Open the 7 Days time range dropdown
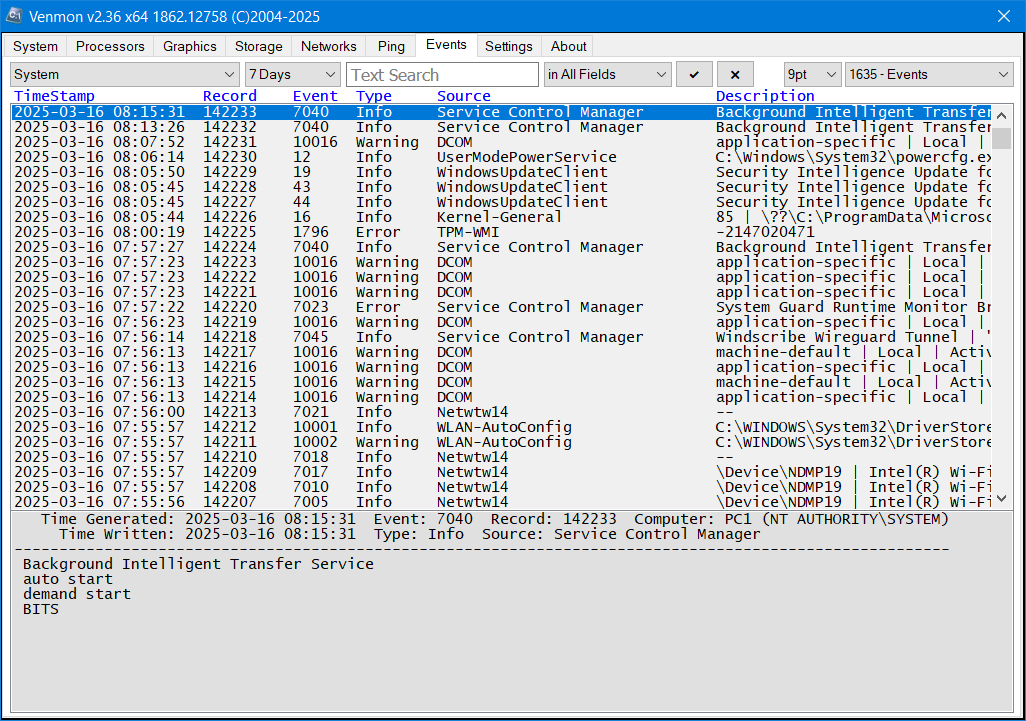 [292, 75]
